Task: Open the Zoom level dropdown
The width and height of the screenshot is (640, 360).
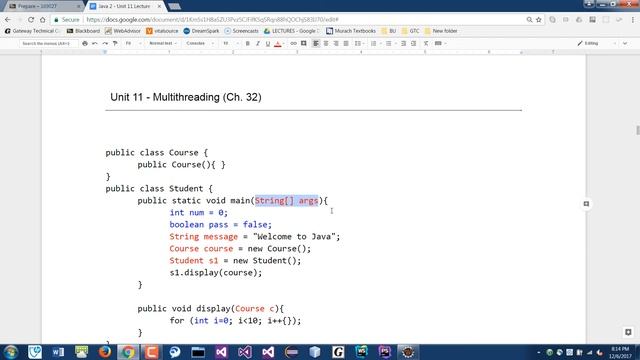Action: tap(133, 43)
